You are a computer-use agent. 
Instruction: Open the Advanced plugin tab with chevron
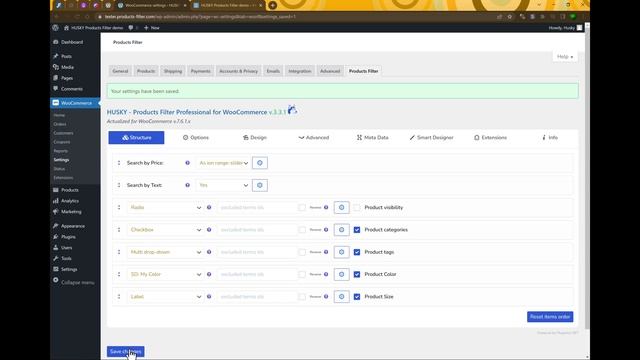313,138
